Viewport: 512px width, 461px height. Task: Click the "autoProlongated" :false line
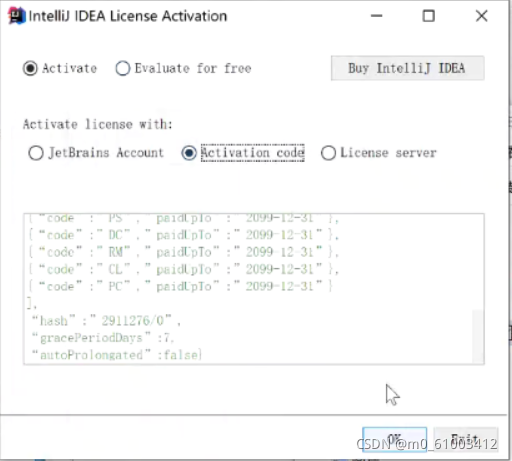[117, 355]
